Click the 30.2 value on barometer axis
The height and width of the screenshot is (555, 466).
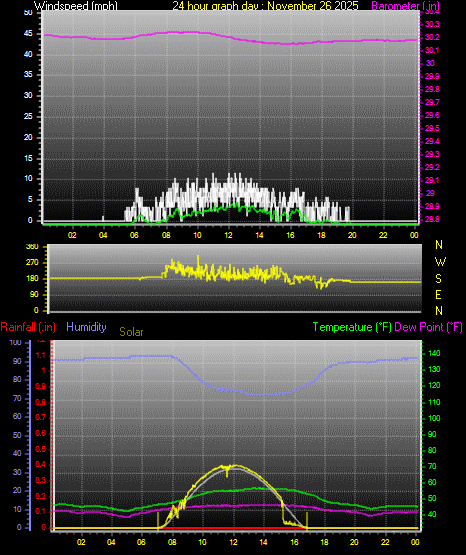[x=432, y=37]
